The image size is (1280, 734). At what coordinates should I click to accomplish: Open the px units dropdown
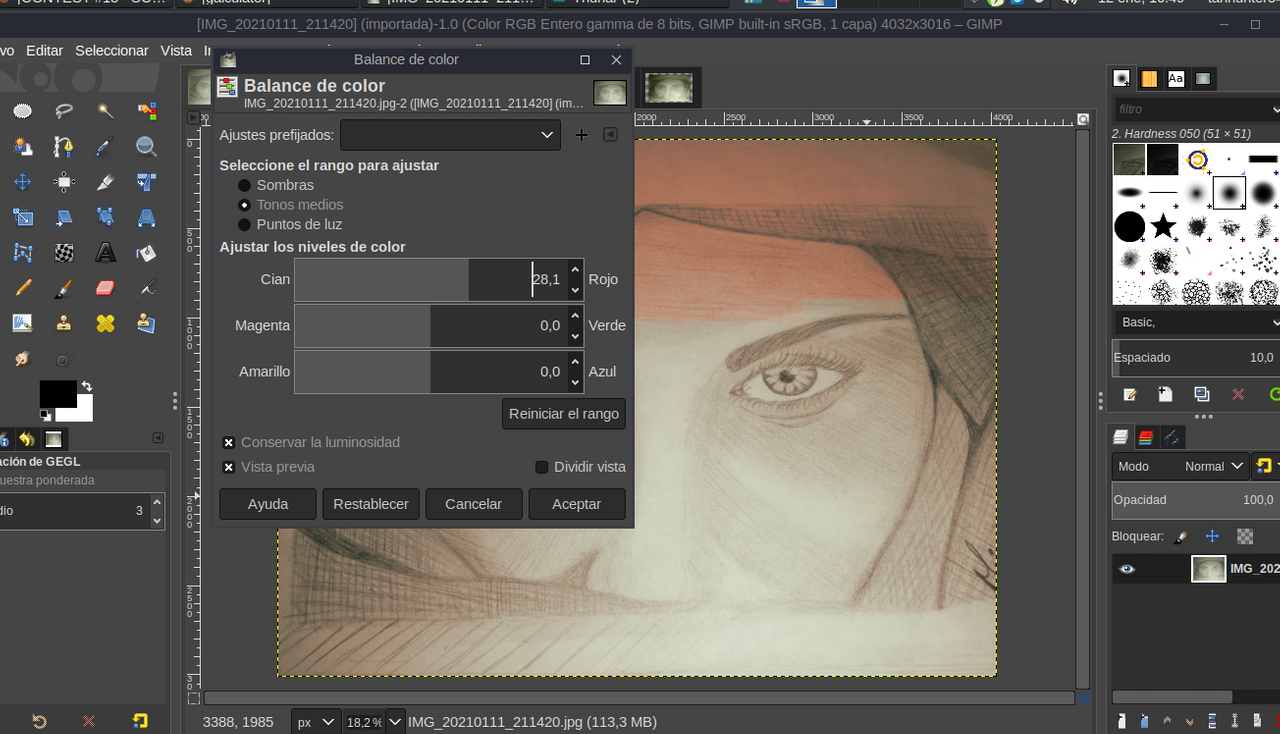point(316,722)
